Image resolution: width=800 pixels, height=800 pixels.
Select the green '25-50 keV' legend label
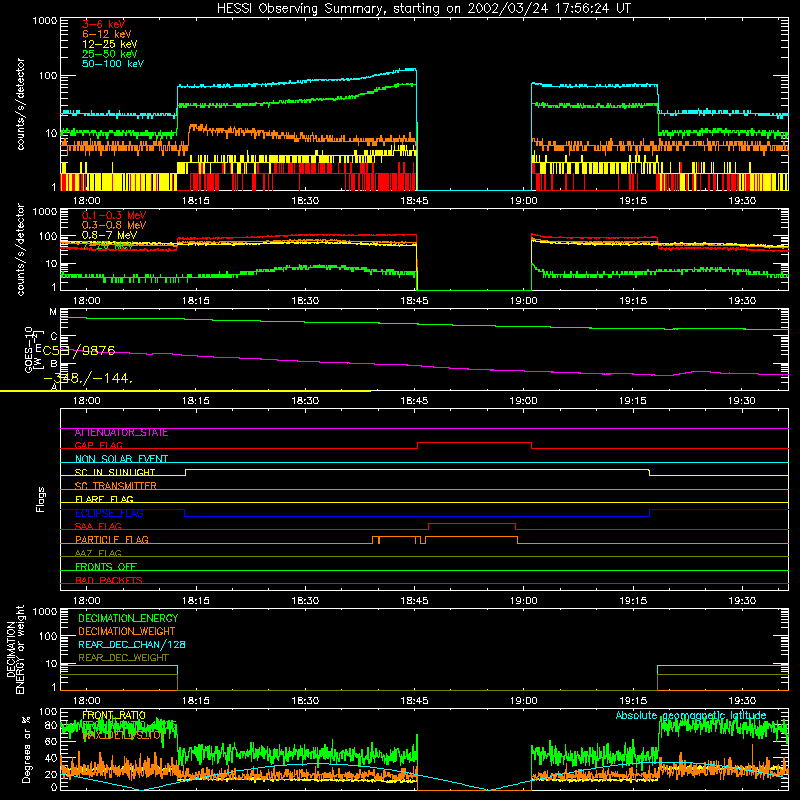(x=109, y=54)
